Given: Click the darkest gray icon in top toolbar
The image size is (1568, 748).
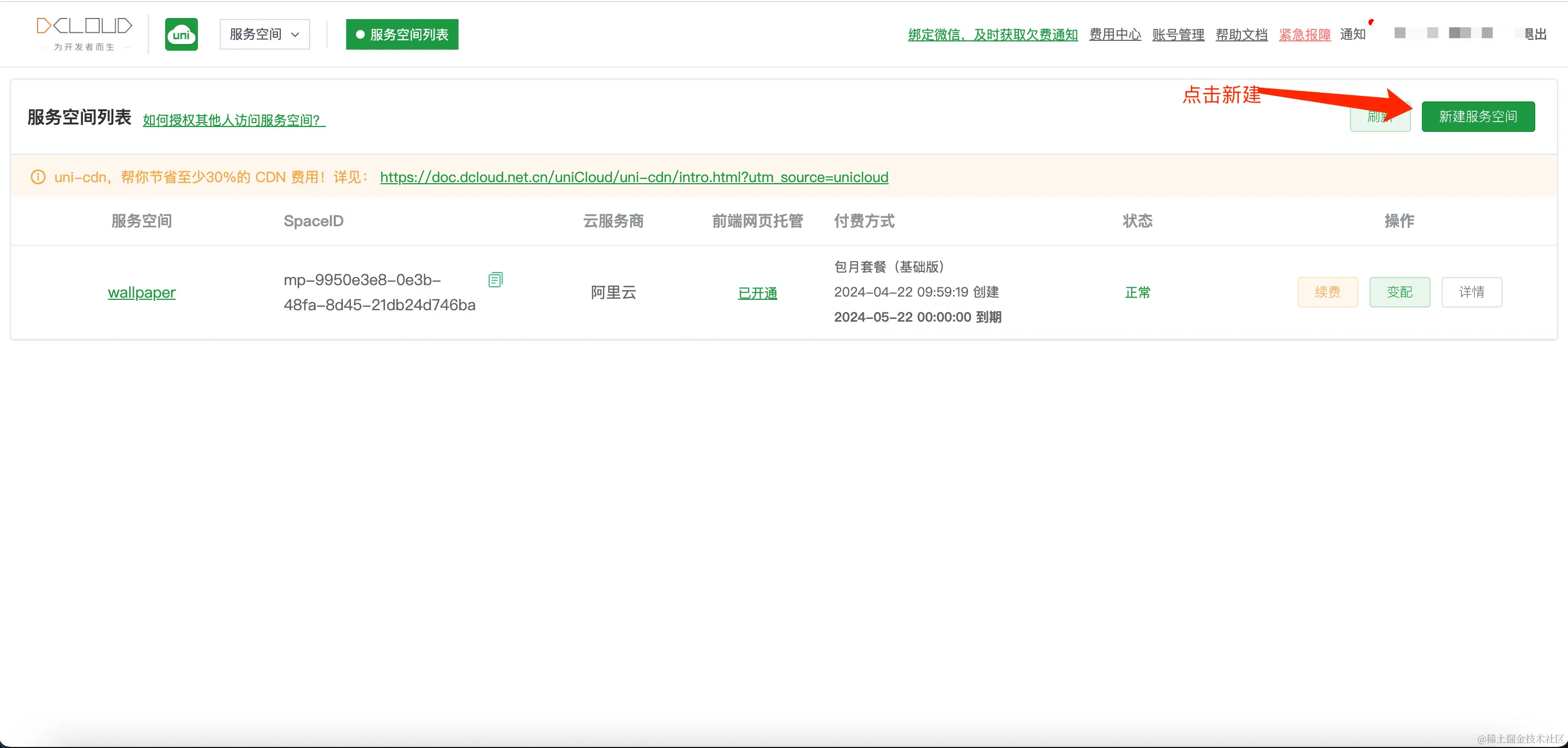Looking at the screenshot, I should point(1455,33).
